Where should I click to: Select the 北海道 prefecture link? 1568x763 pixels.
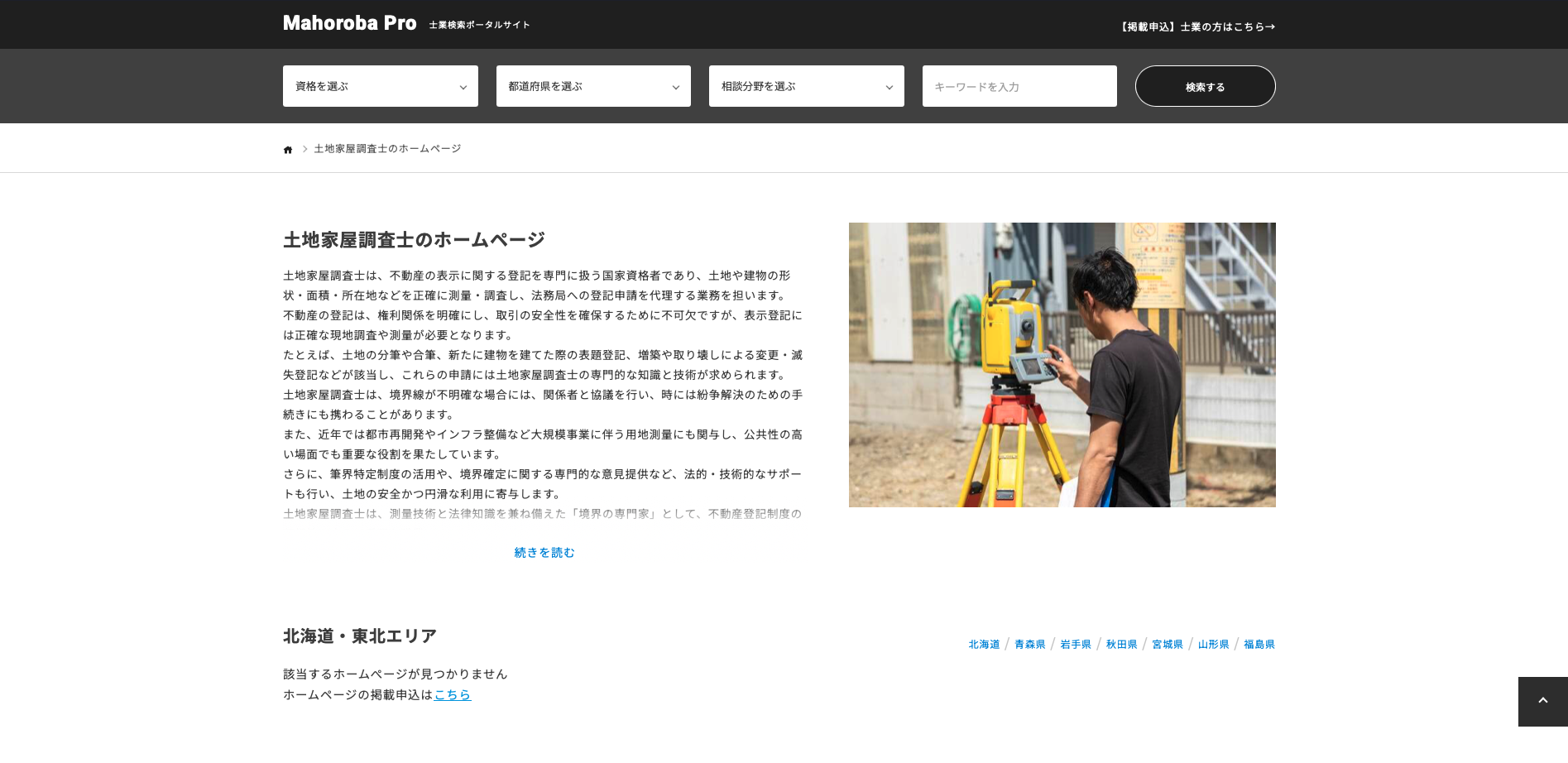984,644
